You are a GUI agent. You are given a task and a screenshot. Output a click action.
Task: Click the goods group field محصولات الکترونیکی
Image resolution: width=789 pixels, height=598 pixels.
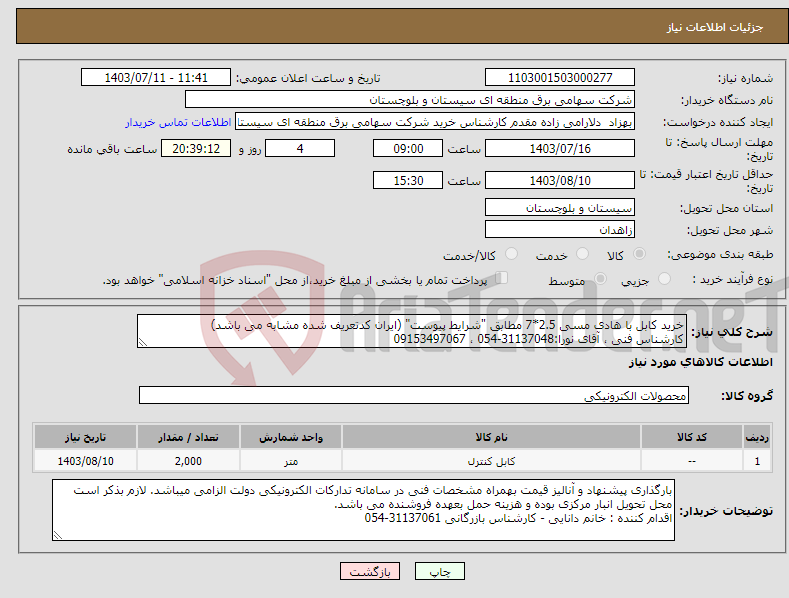414,396
